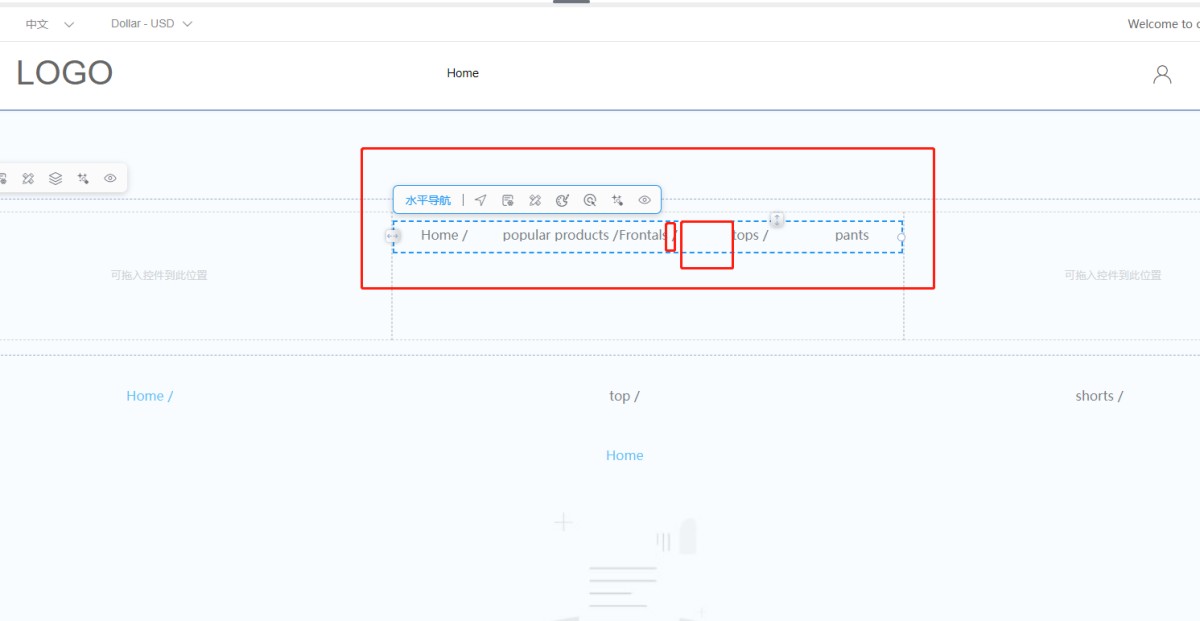Image resolution: width=1200 pixels, height=621 pixels.
Task: Open the color palette icon in 水平导航 toolbar
Action: coord(562,200)
